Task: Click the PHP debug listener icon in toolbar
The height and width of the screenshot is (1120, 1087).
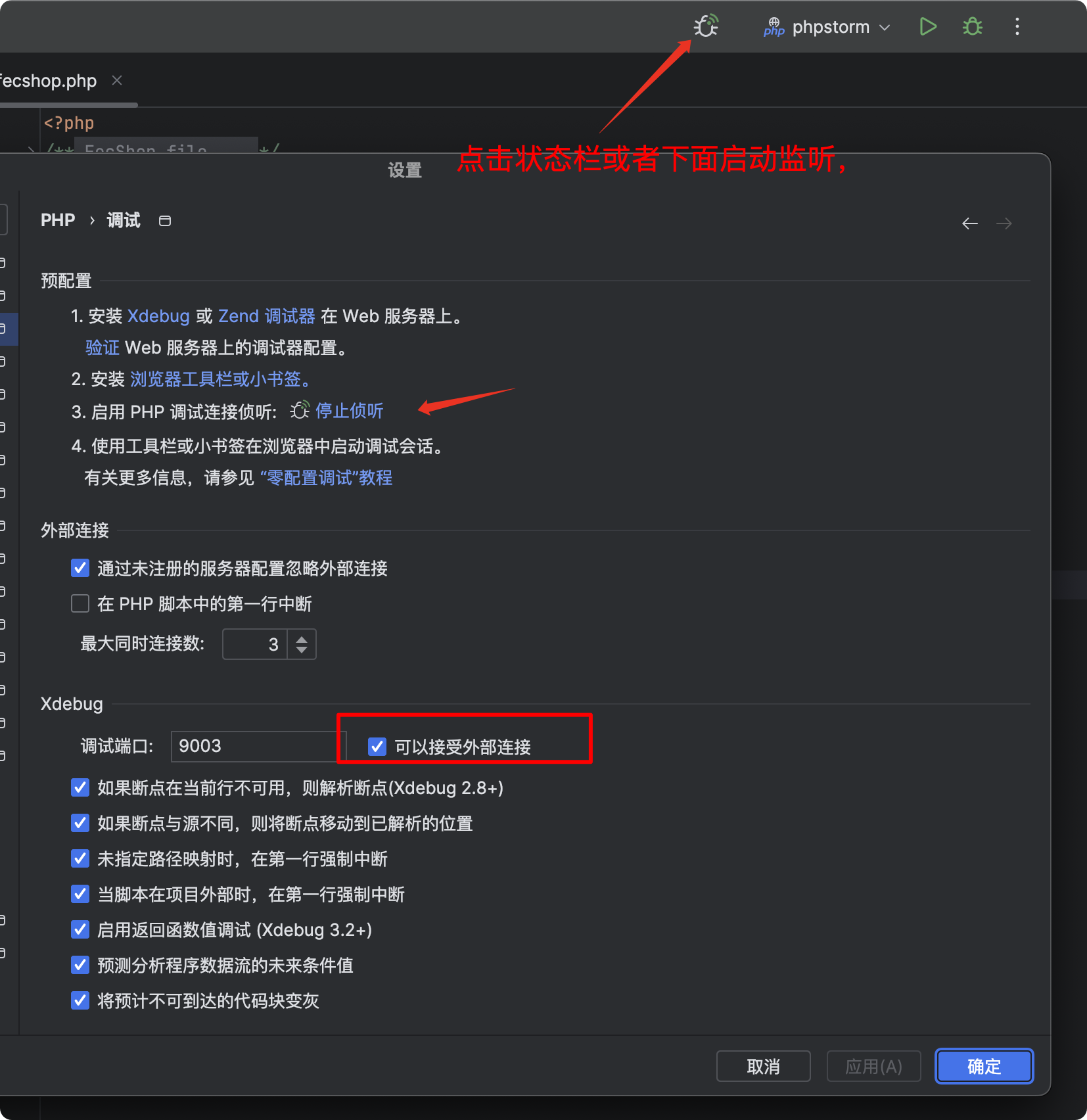Action: tap(706, 26)
